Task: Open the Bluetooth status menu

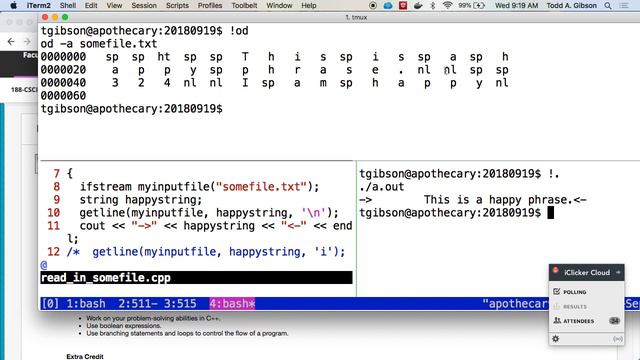Action: 433,6
